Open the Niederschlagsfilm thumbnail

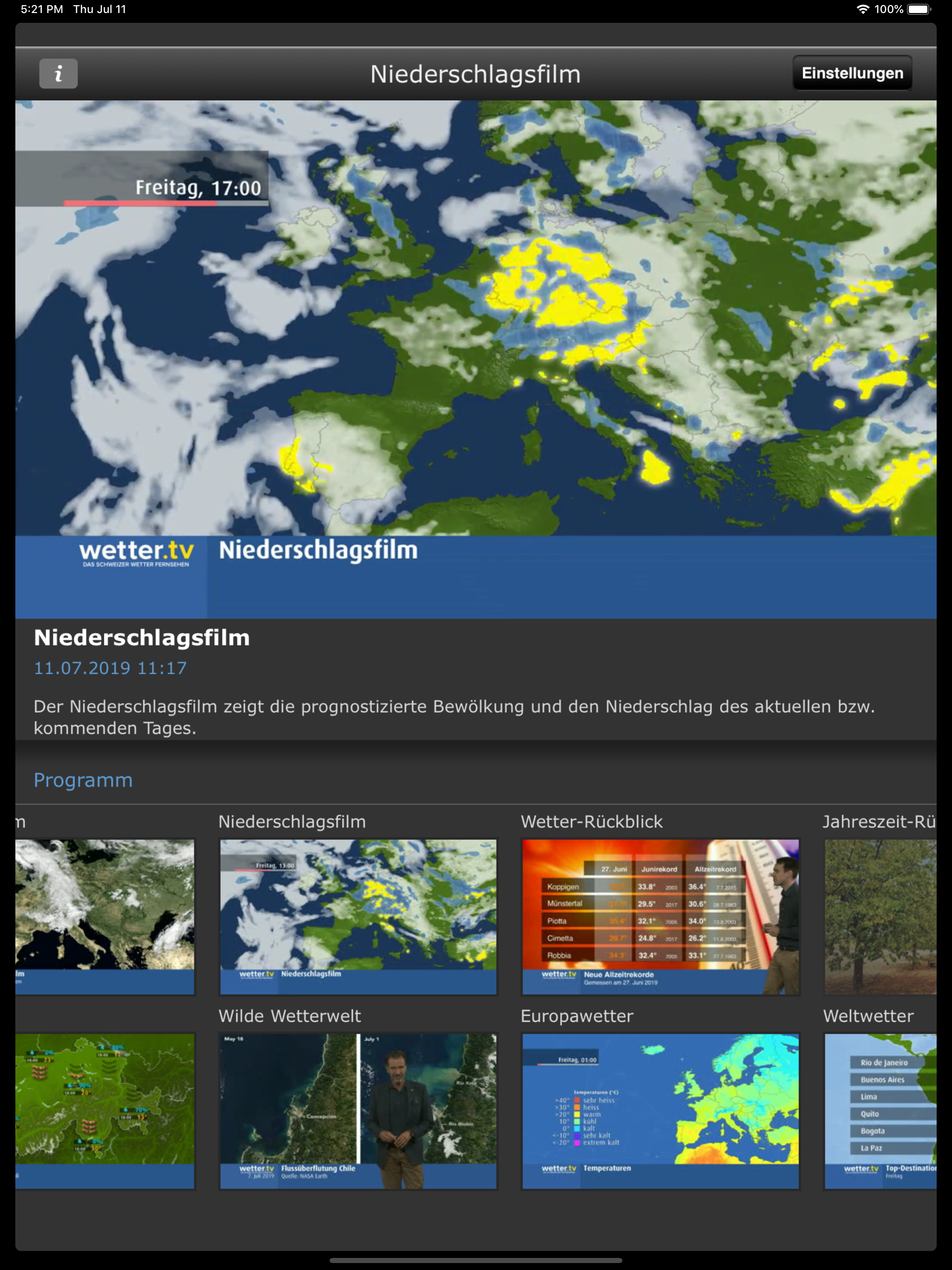(358, 916)
